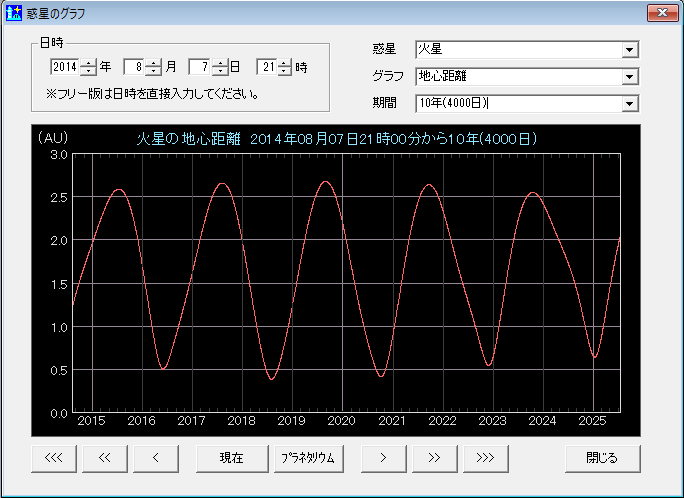Click the 閉じる close button
This screenshot has height=498, width=684.
pyautogui.click(x=602, y=458)
